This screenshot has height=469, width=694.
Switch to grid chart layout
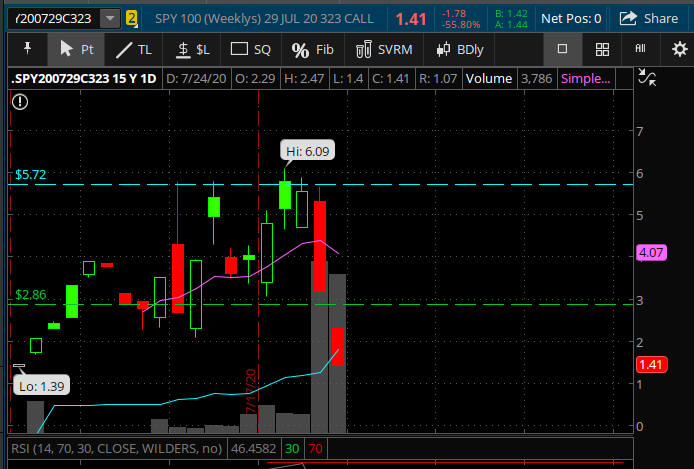coord(602,49)
